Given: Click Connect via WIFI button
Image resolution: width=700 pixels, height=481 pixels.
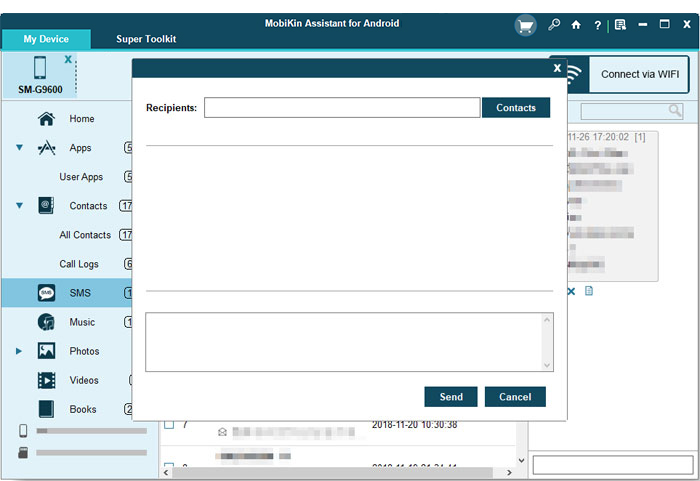Looking at the screenshot, I should (639, 74).
